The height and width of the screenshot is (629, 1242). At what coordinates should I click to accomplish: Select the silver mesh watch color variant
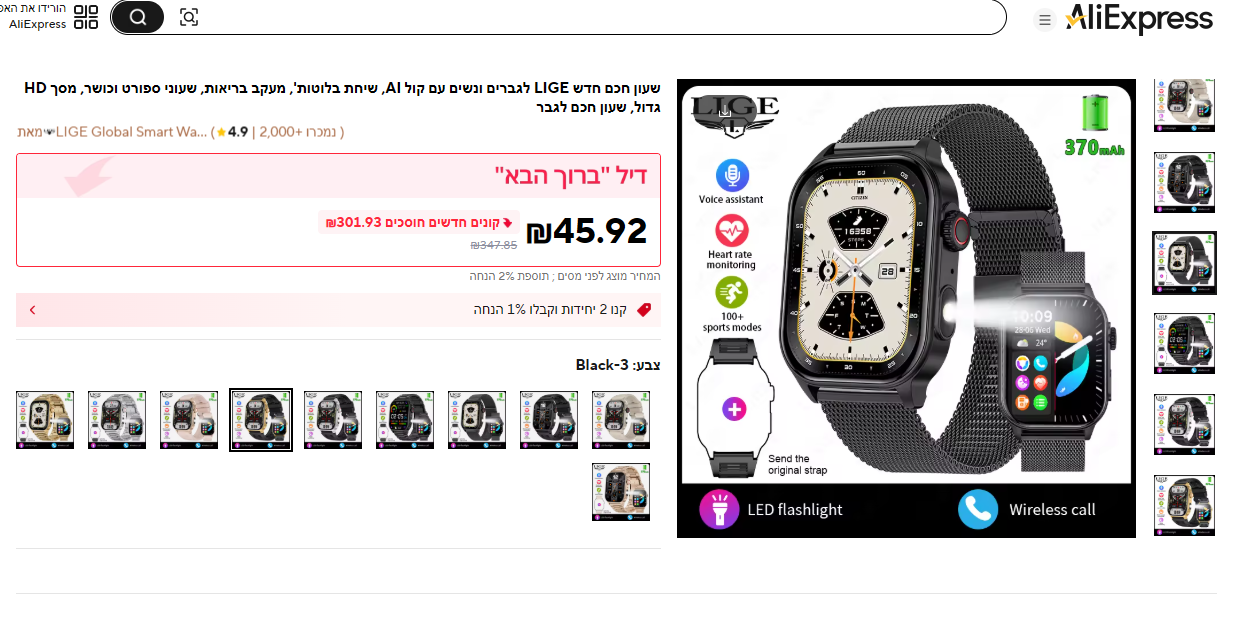coord(117,420)
